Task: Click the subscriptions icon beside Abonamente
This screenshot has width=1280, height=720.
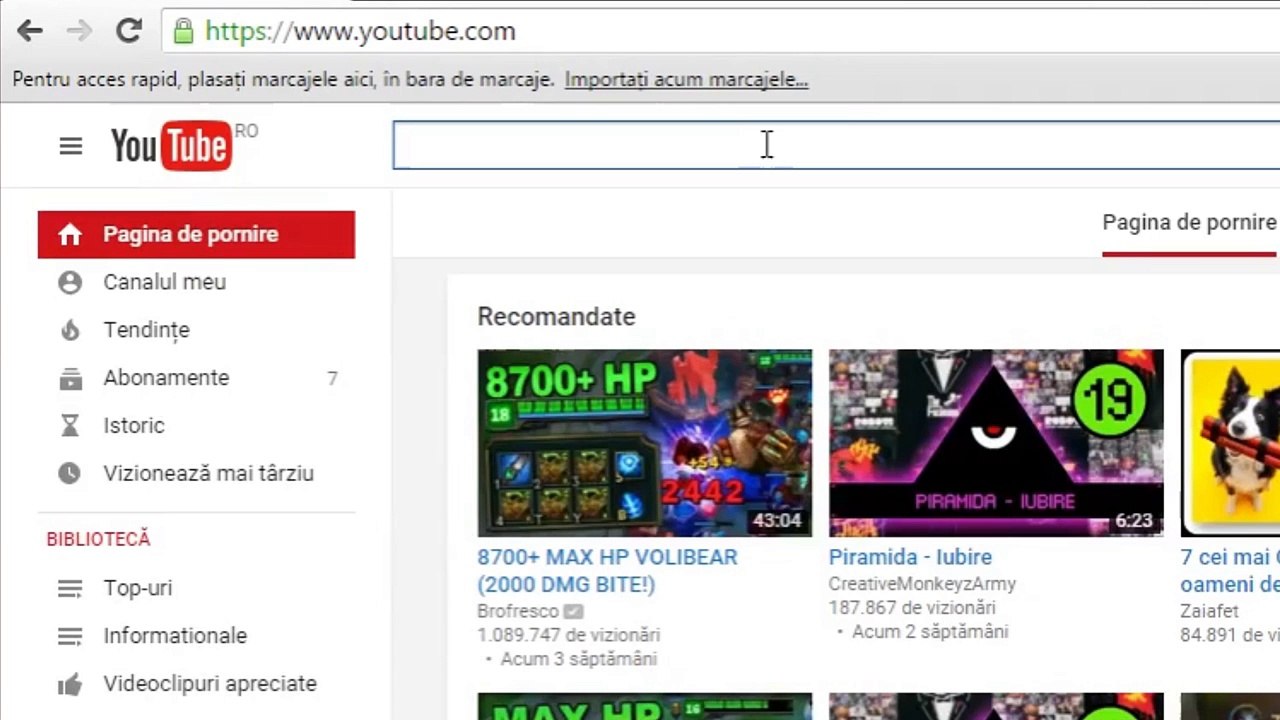Action: 70,378
